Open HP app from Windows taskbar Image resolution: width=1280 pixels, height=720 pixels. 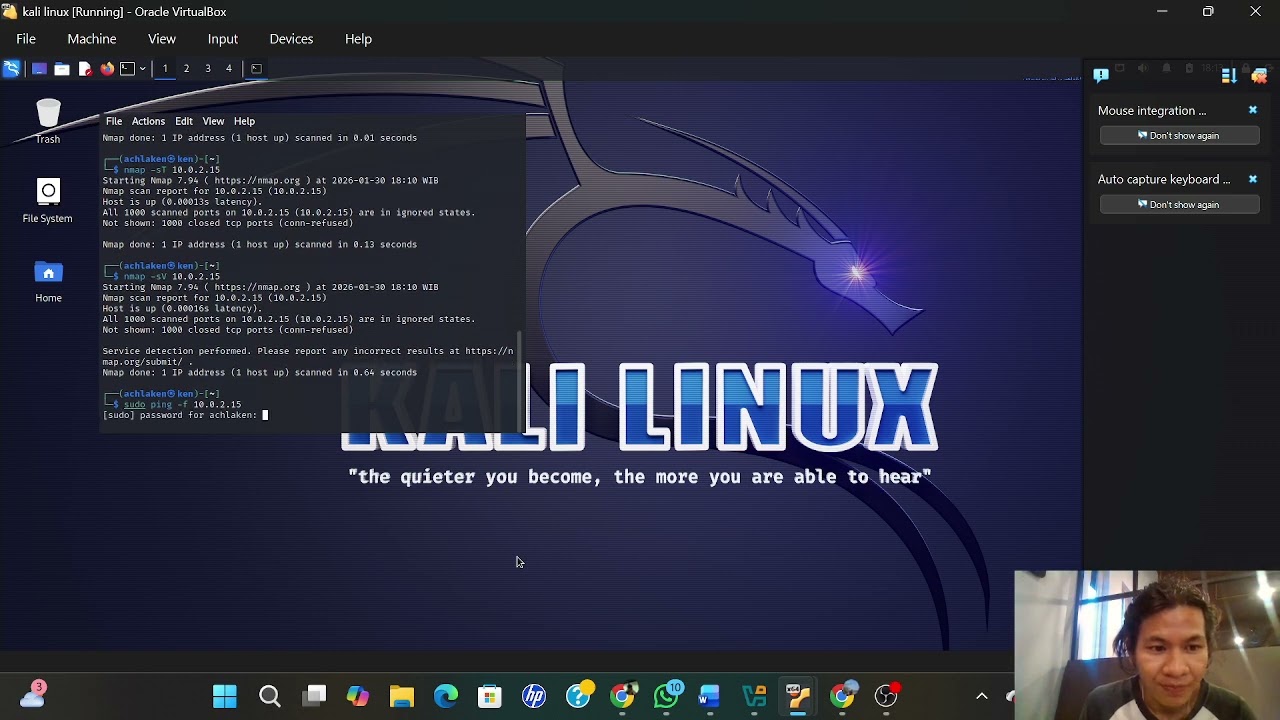(x=534, y=696)
